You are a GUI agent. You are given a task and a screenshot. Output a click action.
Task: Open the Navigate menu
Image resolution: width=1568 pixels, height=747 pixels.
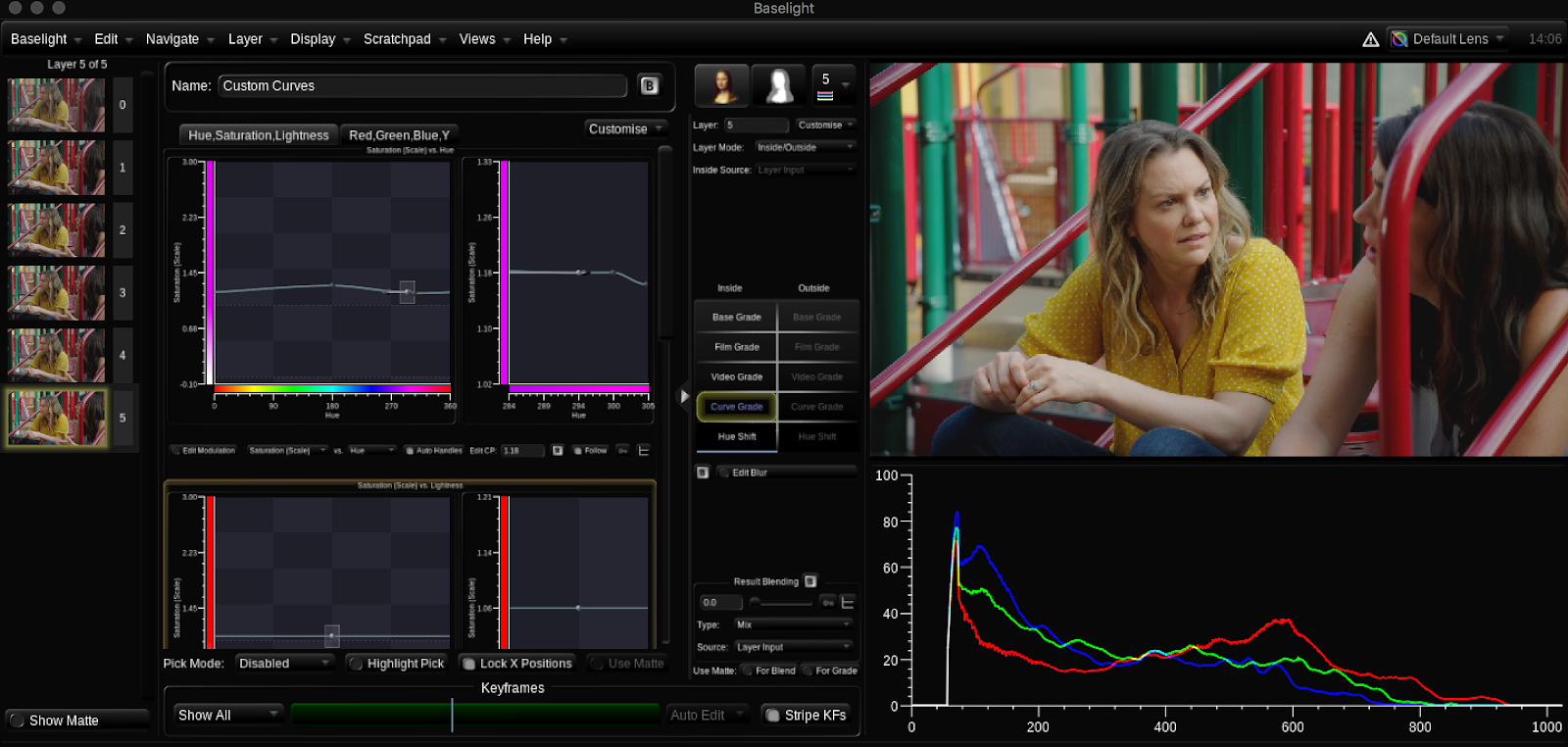coord(180,39)
